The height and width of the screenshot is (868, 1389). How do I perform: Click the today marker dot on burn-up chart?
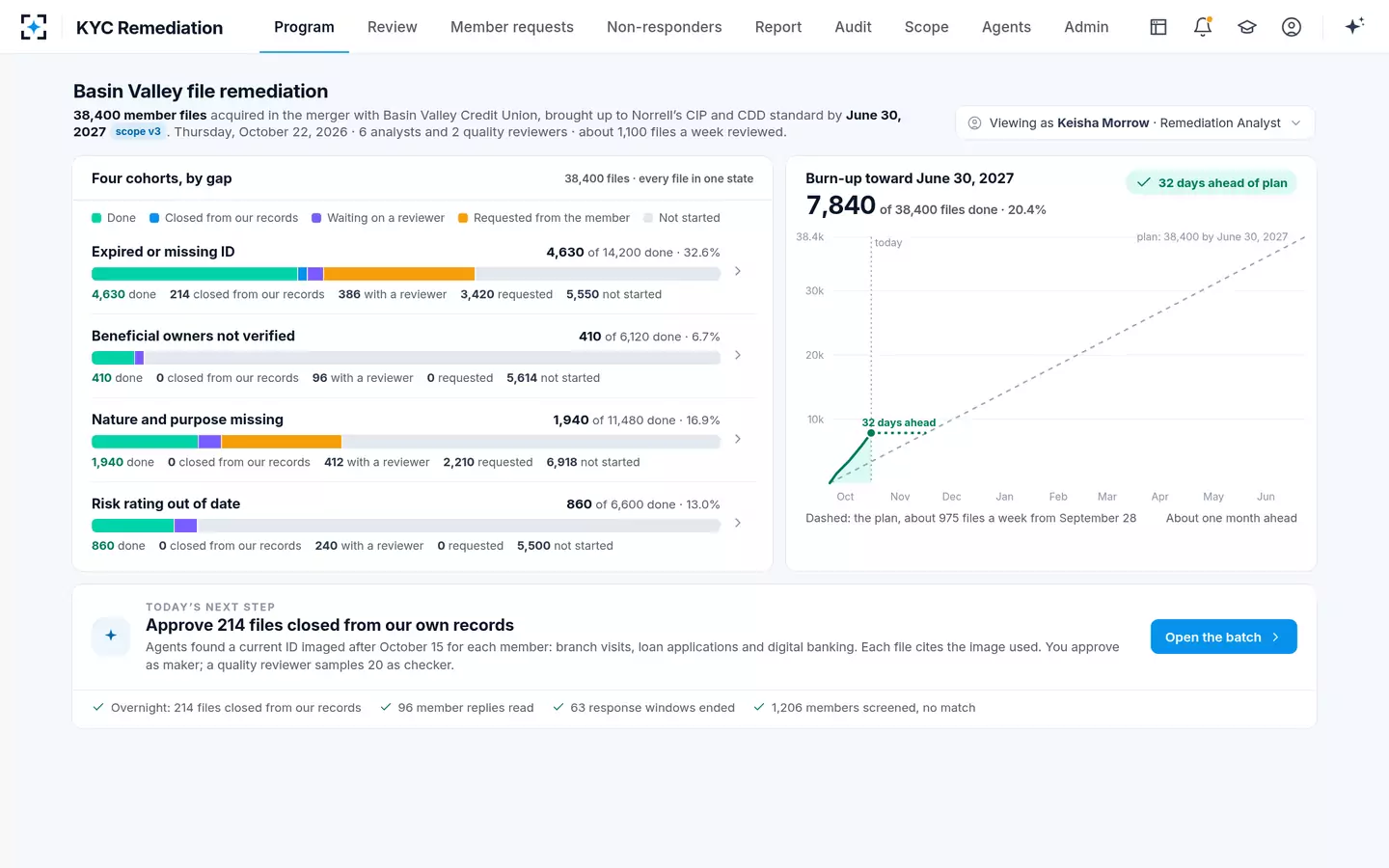(x=871, y=433)
